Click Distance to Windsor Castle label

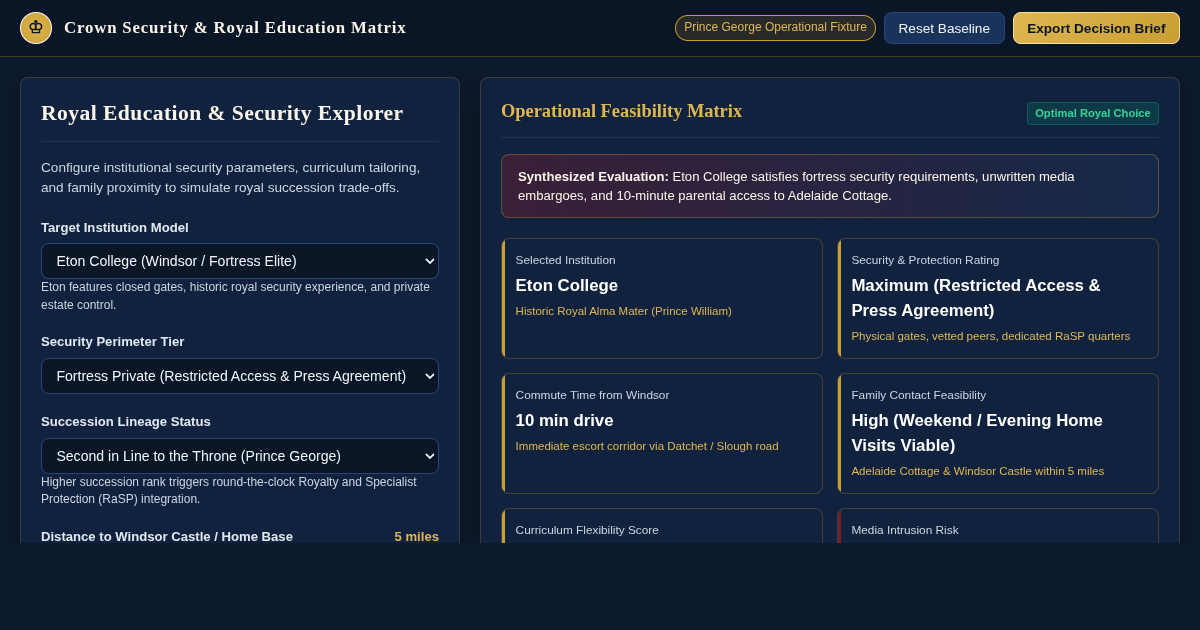tap(167, 536)
